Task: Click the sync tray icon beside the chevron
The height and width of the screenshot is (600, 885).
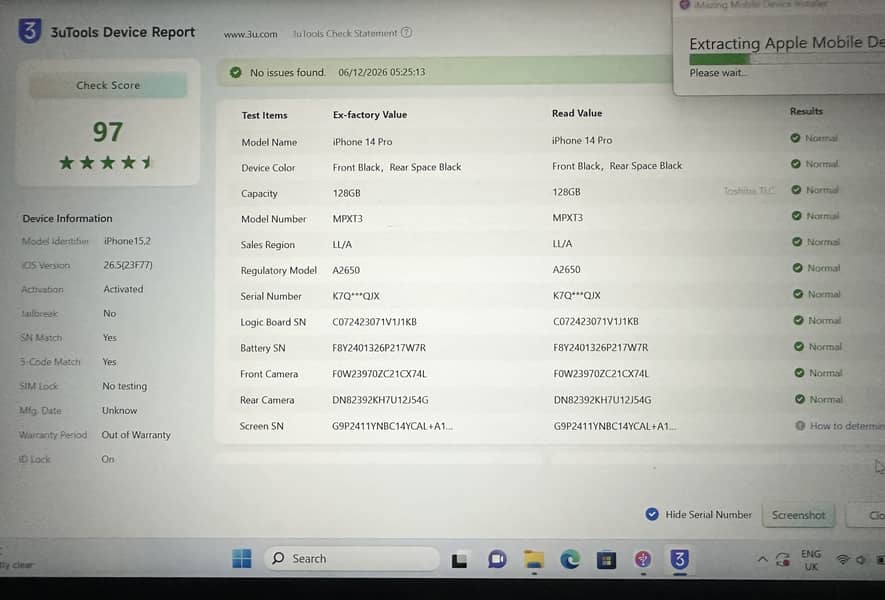Action: tap(783, 559)
